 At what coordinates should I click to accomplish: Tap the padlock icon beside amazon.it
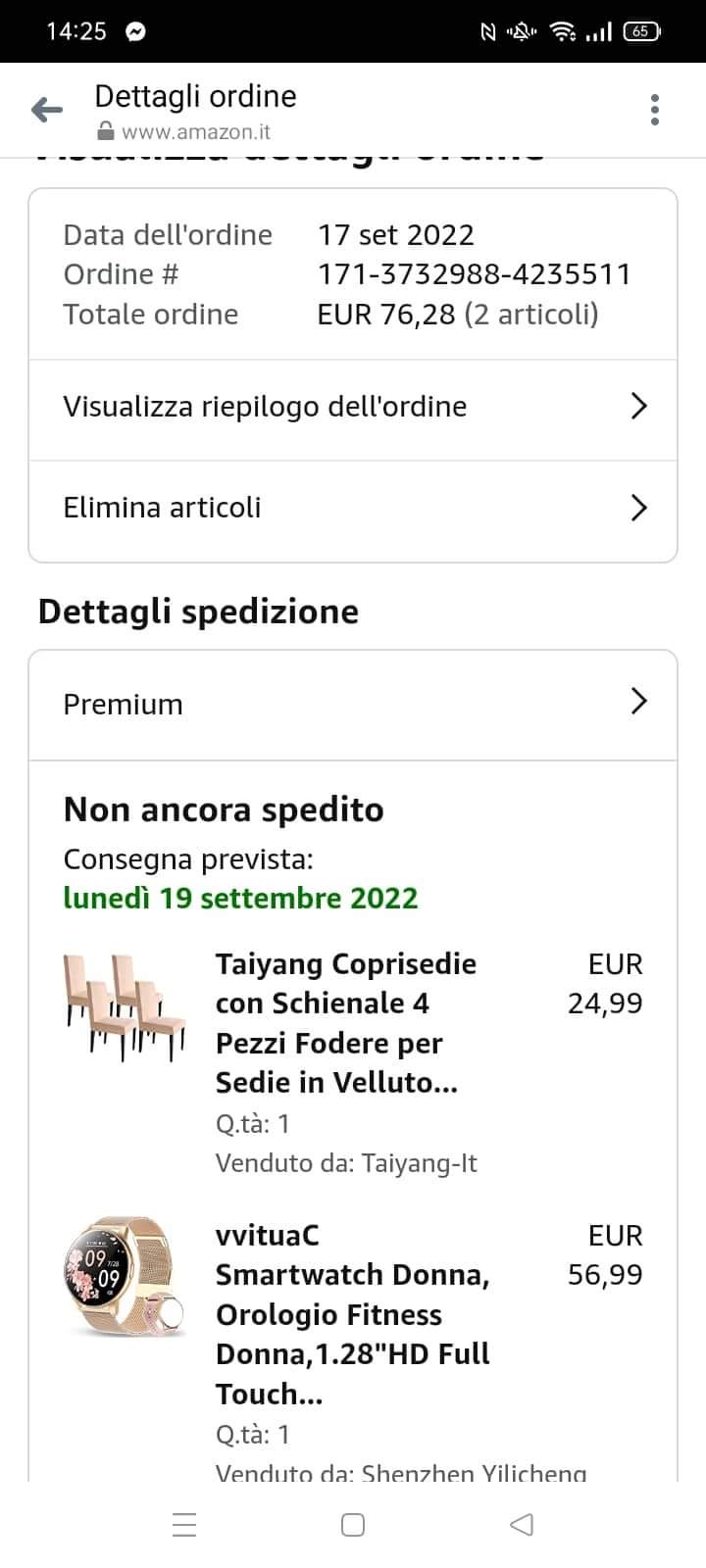pyautogui.click(x=106, y=132)
